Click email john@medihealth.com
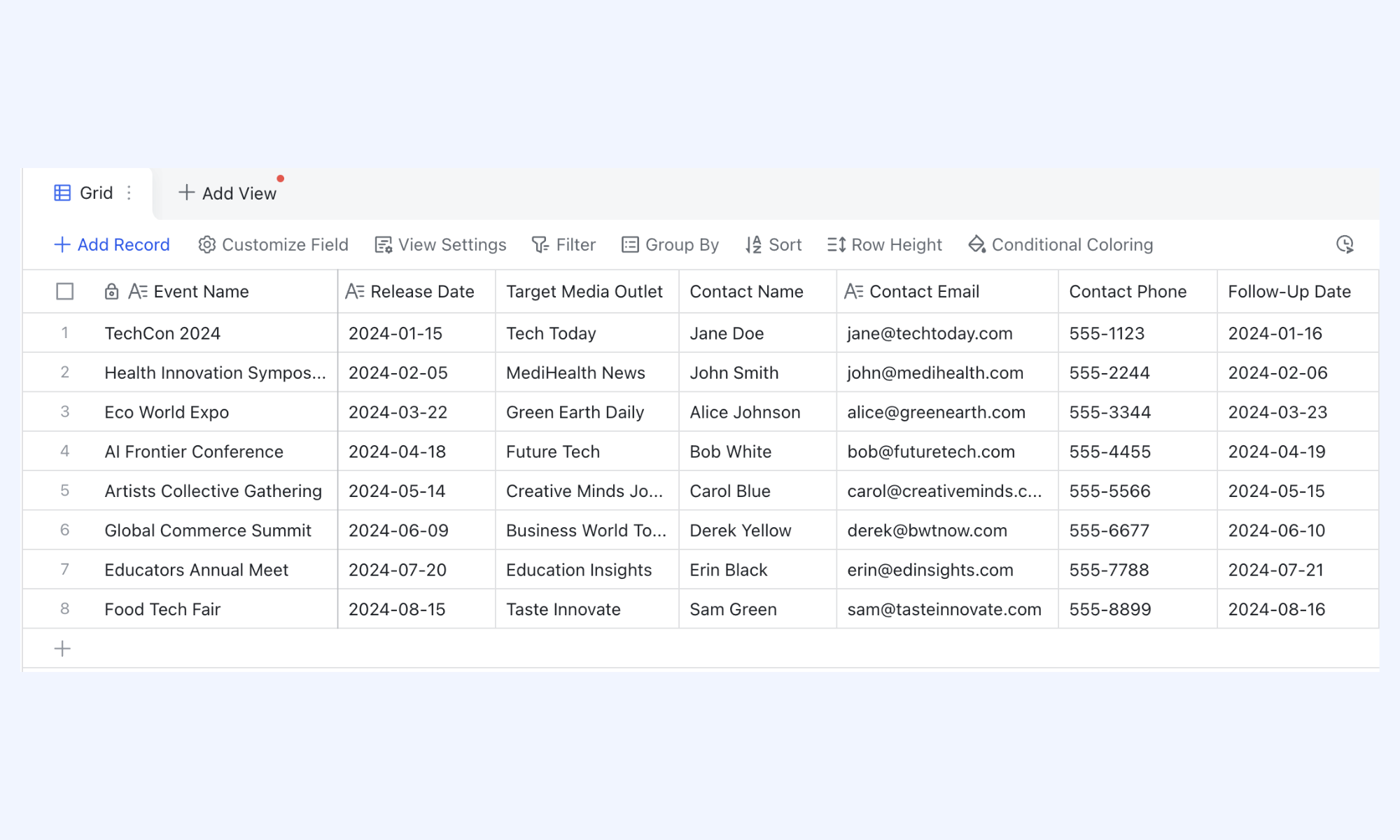 coord(948,372)
